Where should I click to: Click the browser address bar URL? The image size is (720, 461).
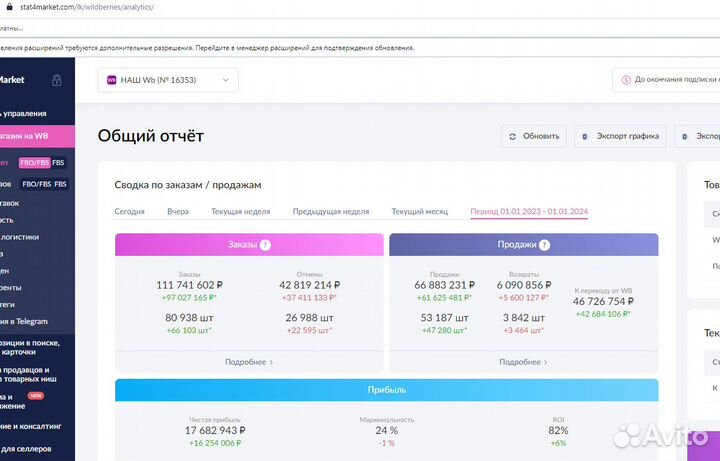tap(90, 7)
